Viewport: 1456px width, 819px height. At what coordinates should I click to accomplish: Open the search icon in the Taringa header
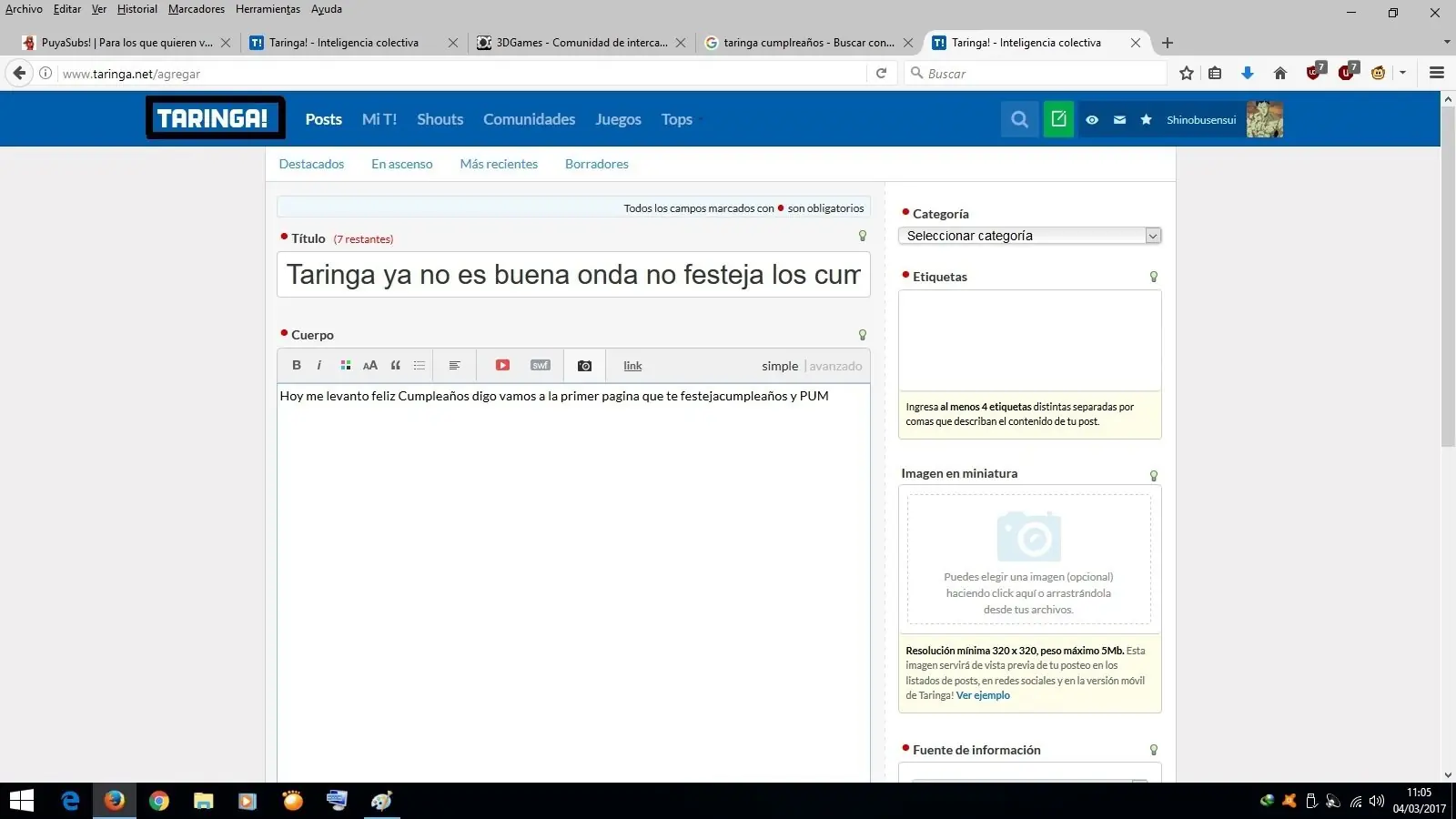[1019, 118]
